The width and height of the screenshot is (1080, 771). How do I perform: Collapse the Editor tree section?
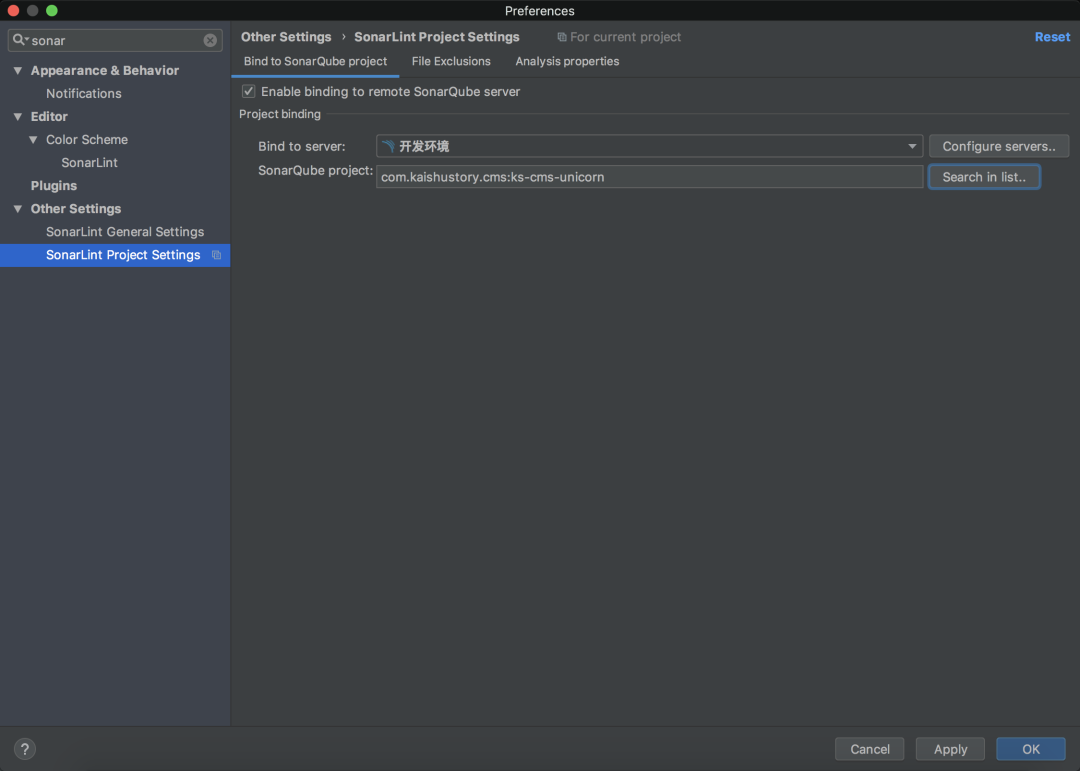18,116
